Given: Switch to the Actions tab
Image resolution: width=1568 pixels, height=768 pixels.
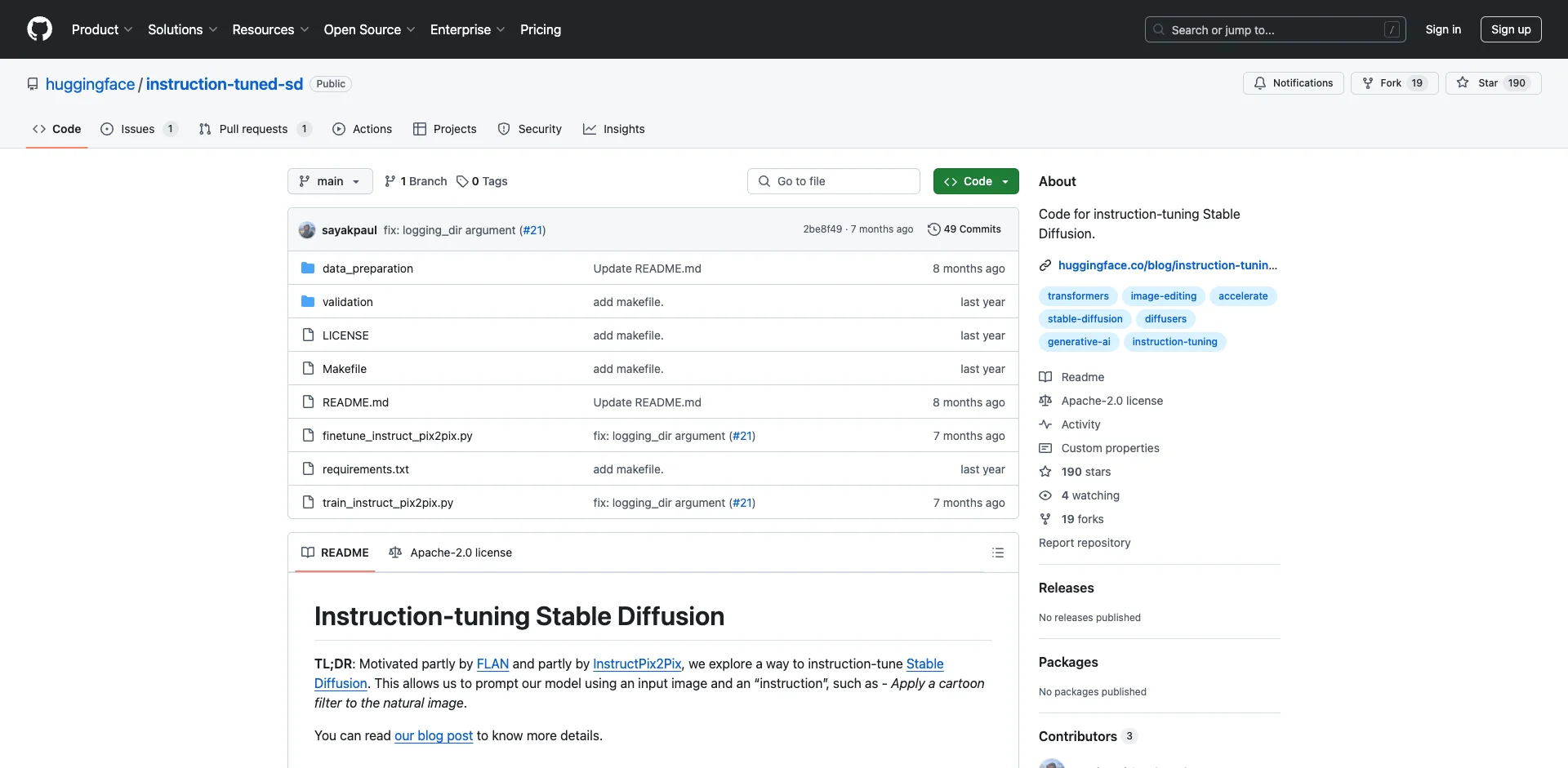Looking at the screenshot, I should tap(363, 129).
